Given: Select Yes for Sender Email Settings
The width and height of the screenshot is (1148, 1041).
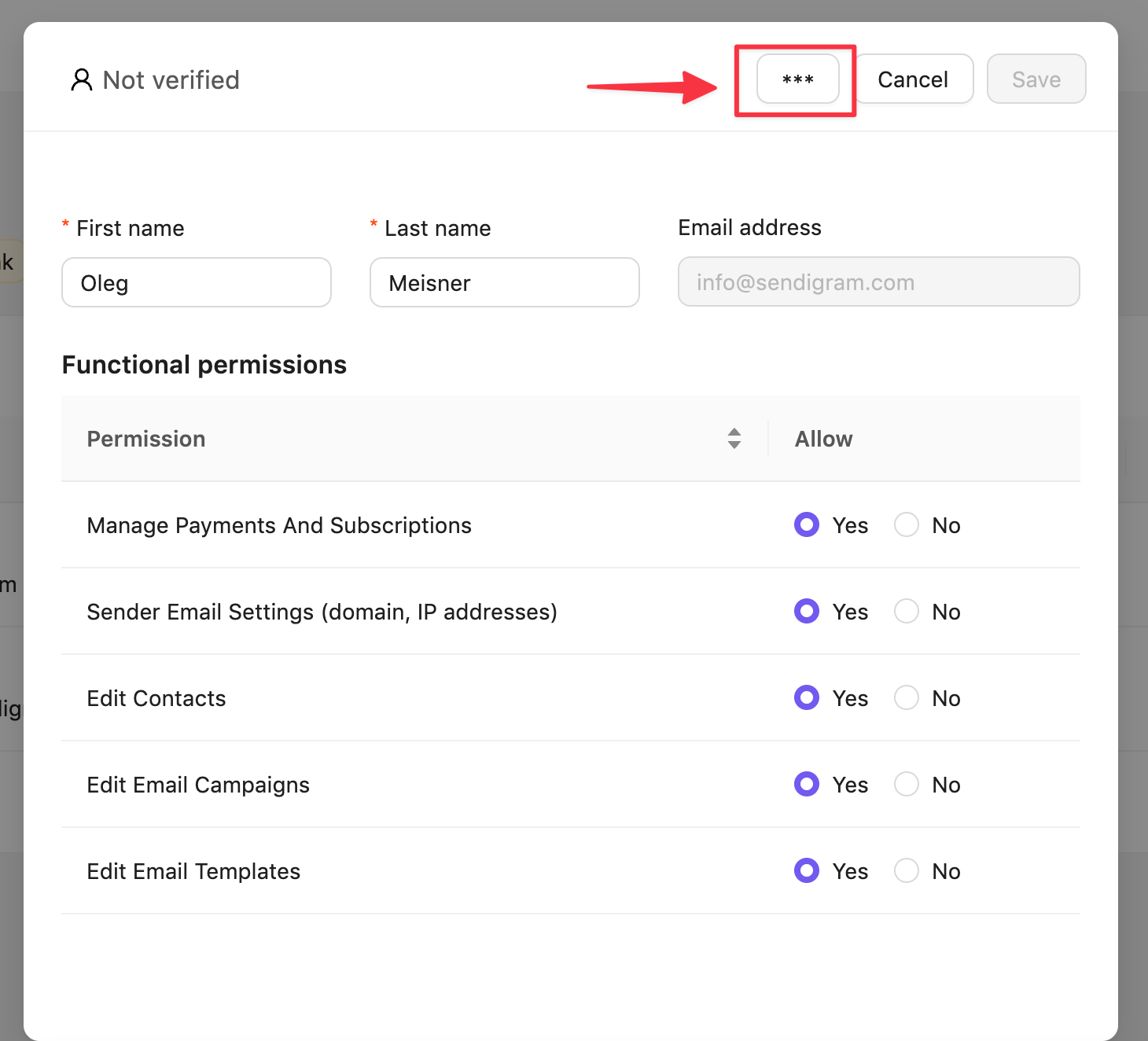Looking at the screenshot, I should pos(807,611).
